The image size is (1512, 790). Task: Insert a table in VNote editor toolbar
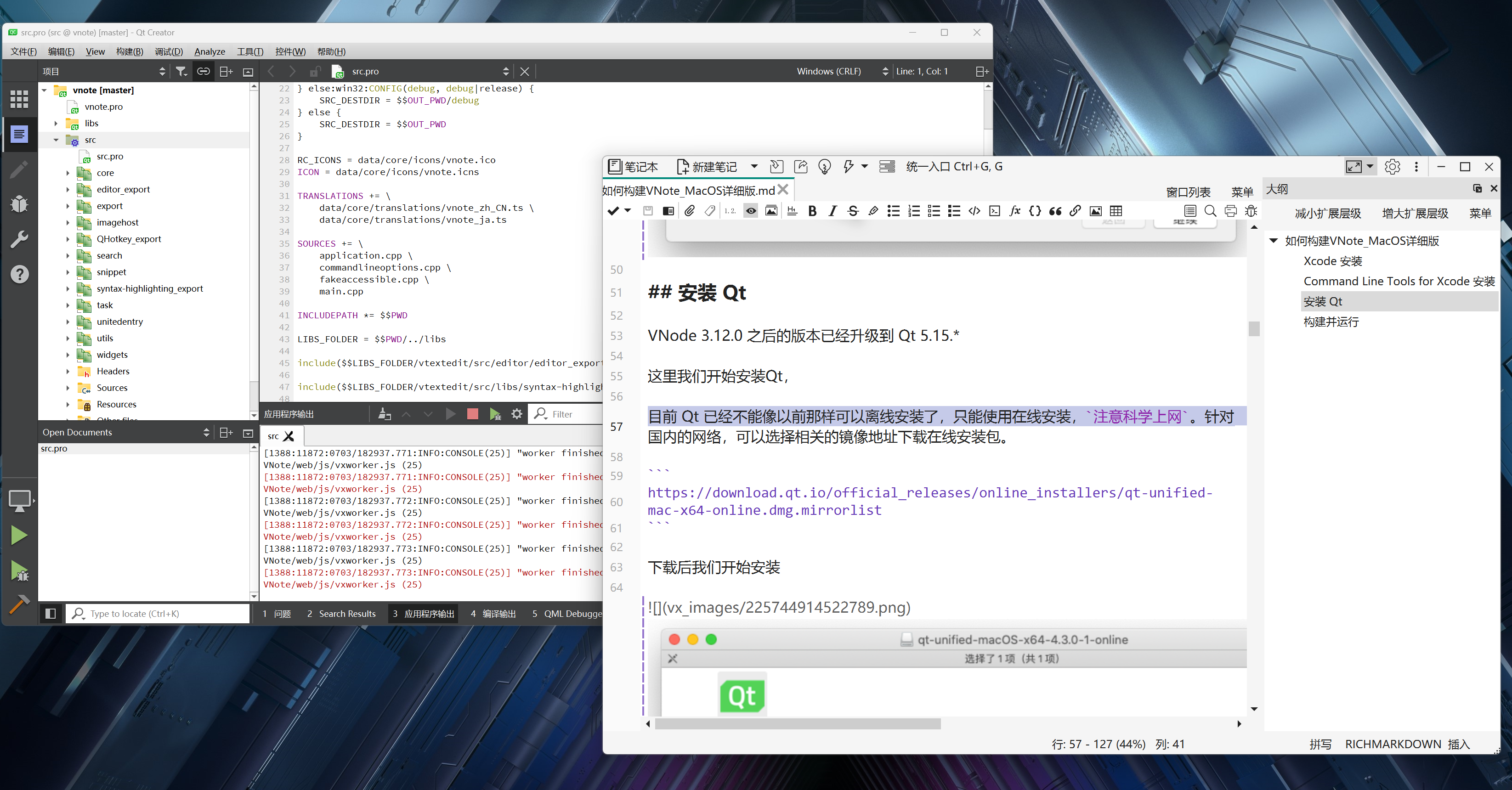tap(1116, 211)
